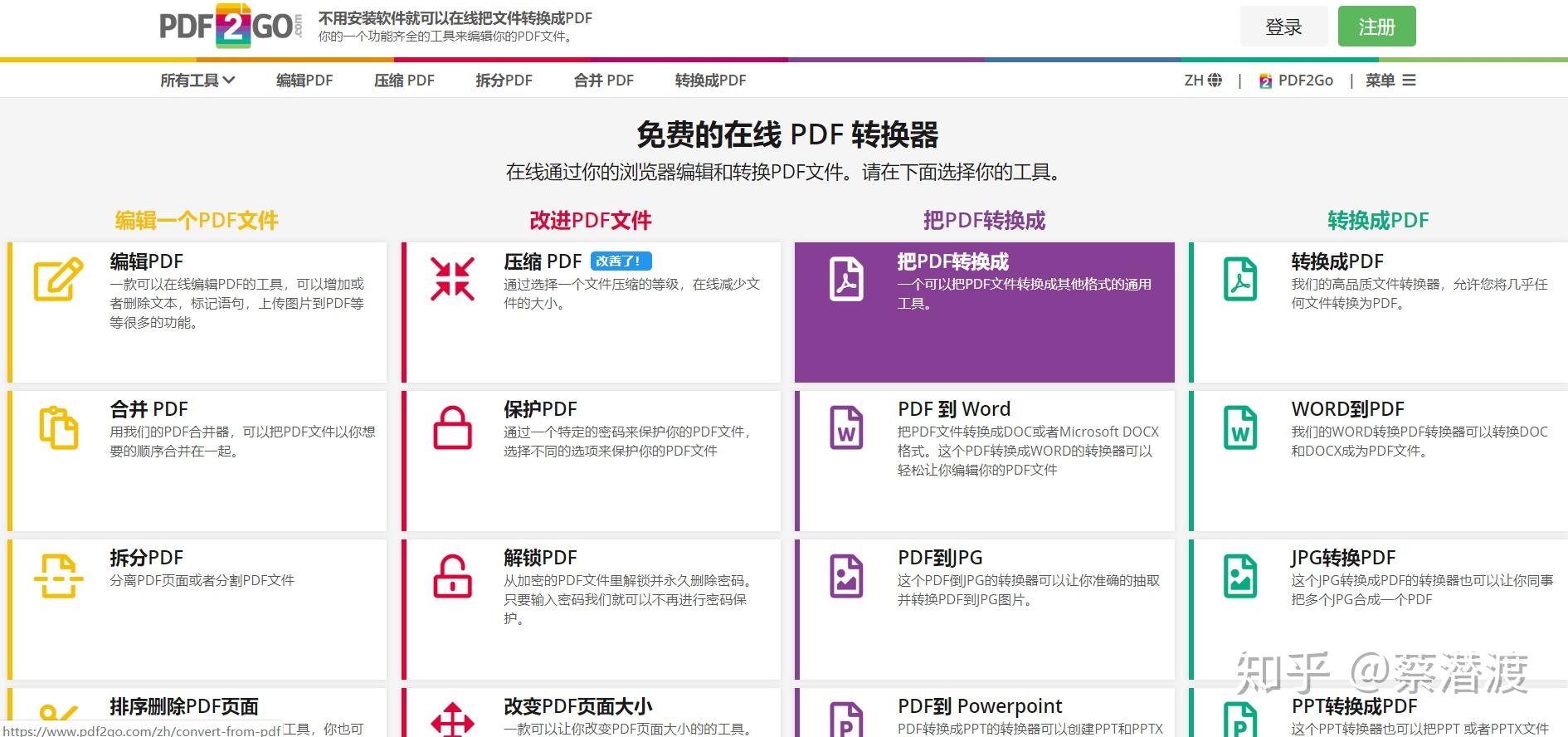Screen dimensions: 1568x737
Task: Click the 解锁PDF open lock icon
Action: coord(452,576)
